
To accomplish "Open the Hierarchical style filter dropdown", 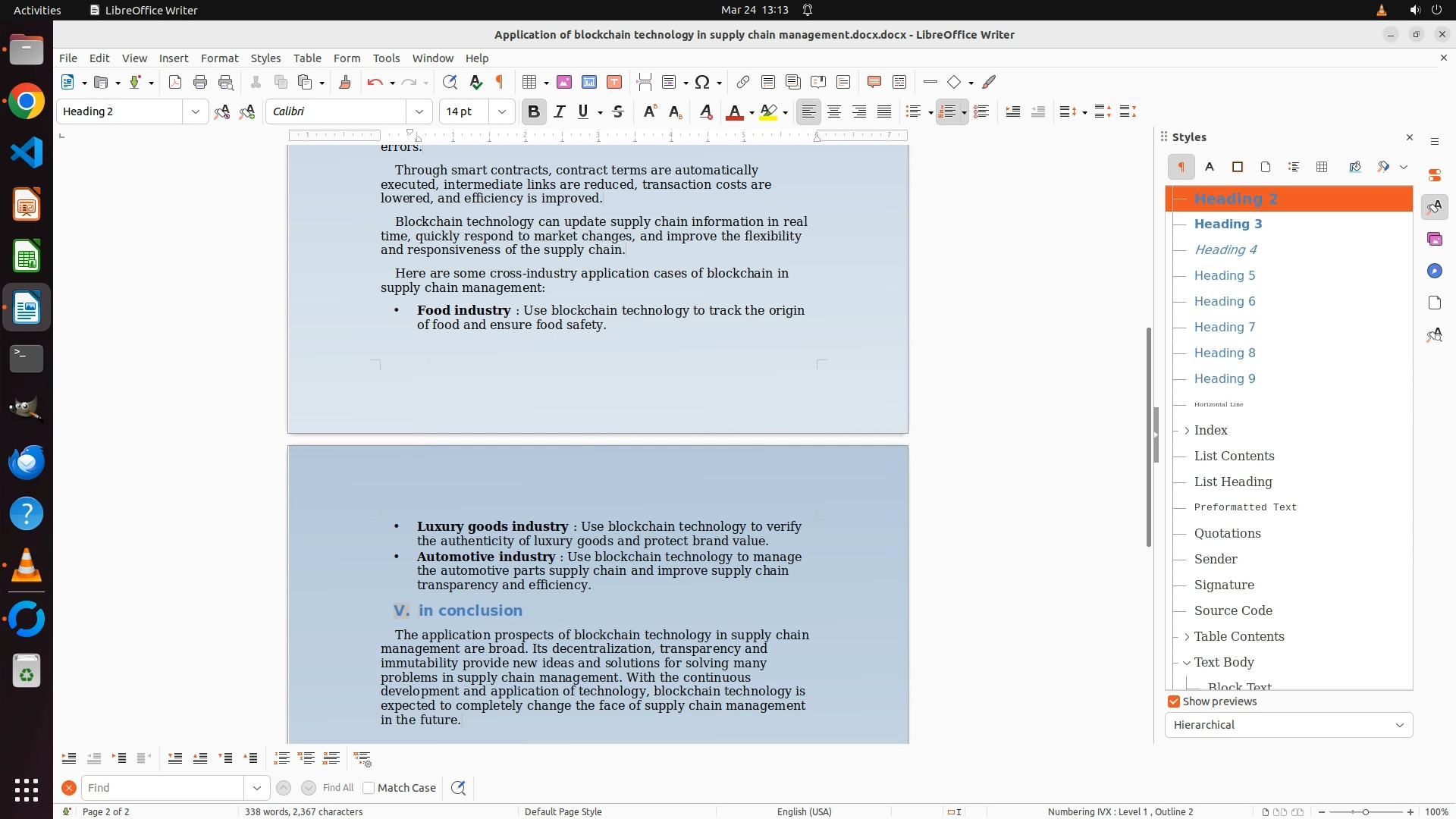I will (1288, 725).
